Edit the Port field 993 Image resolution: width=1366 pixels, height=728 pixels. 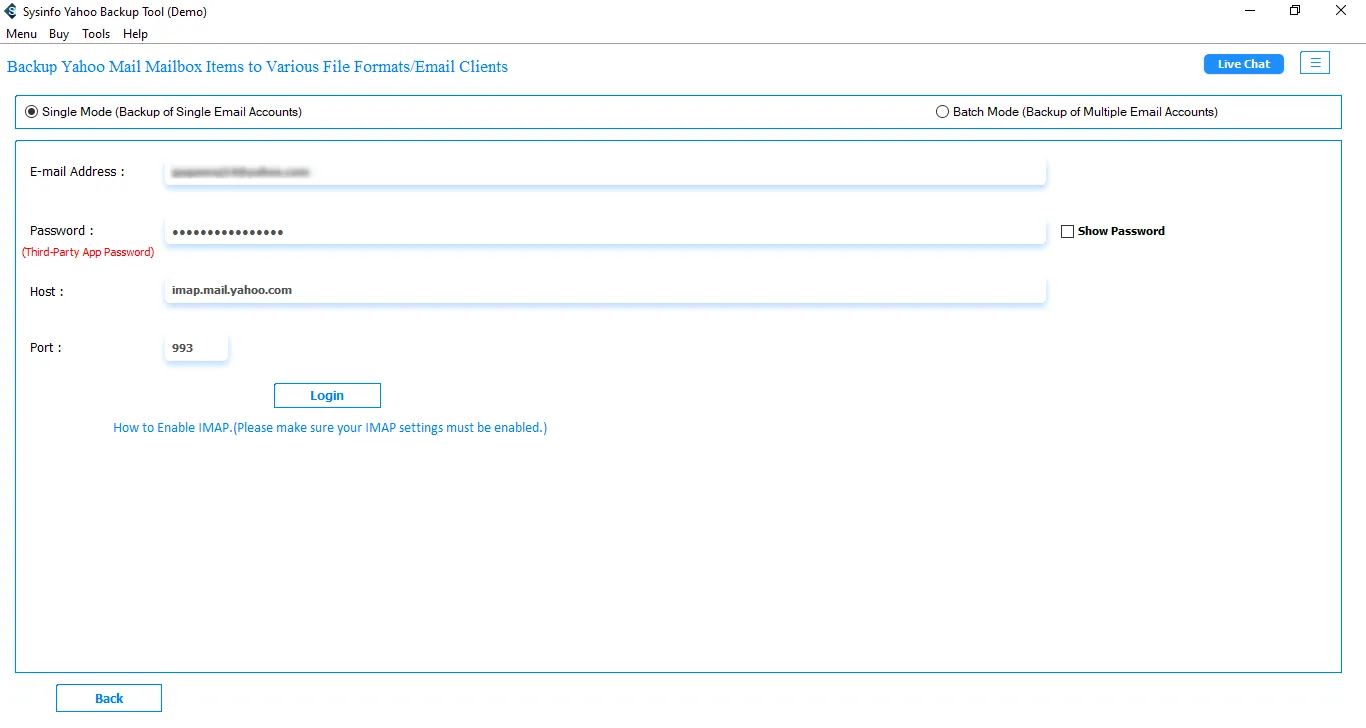point(196,348)
